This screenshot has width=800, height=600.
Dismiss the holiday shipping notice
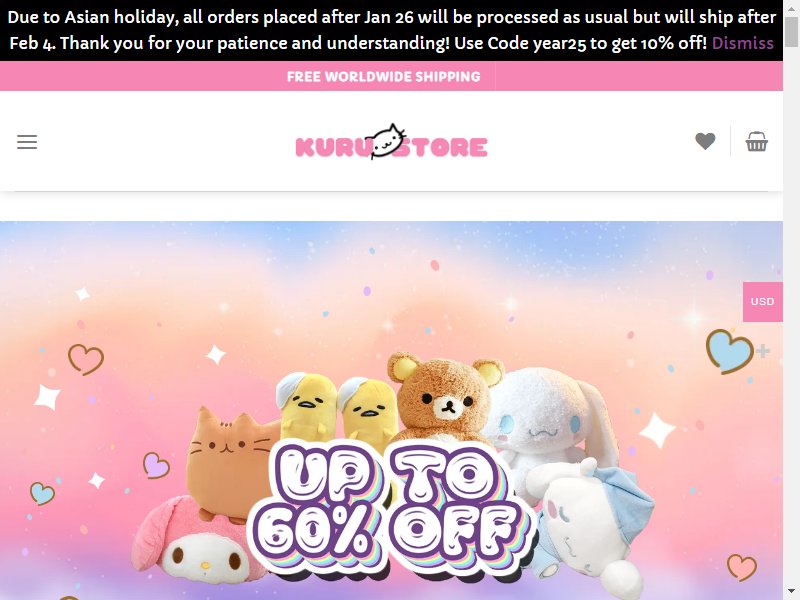tap(742, 43)
